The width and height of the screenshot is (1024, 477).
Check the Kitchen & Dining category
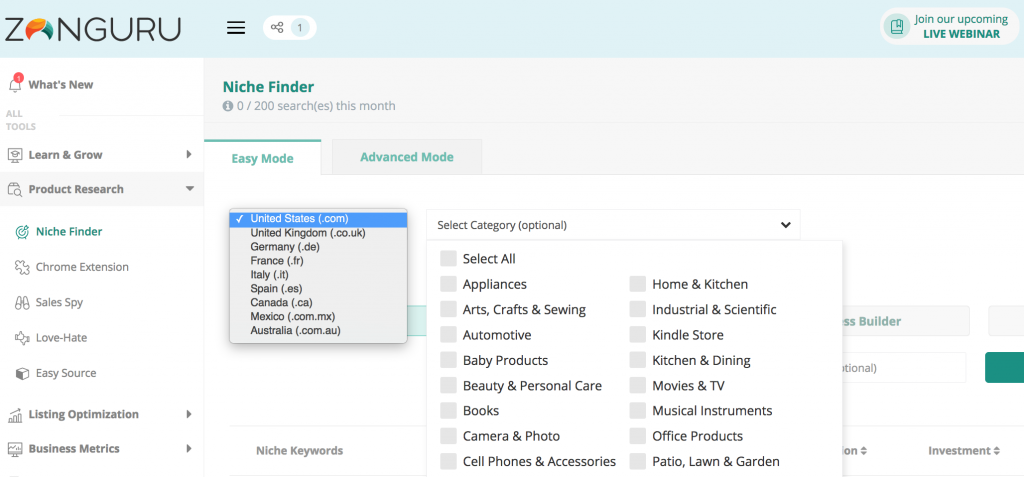click(637, 361)
